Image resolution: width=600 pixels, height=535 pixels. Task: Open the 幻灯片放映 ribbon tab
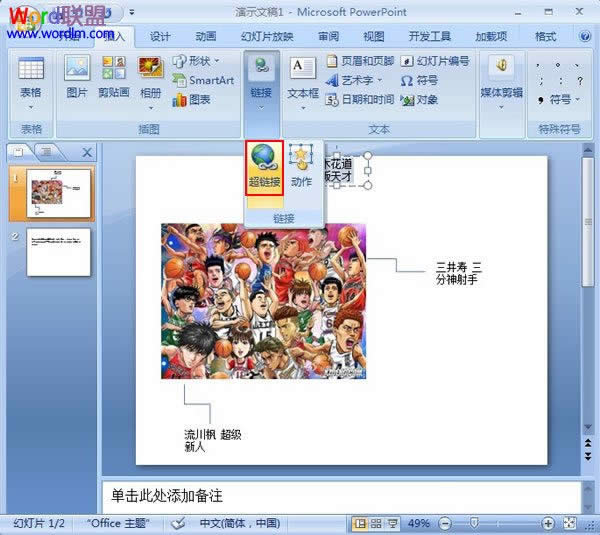point(267,36)
